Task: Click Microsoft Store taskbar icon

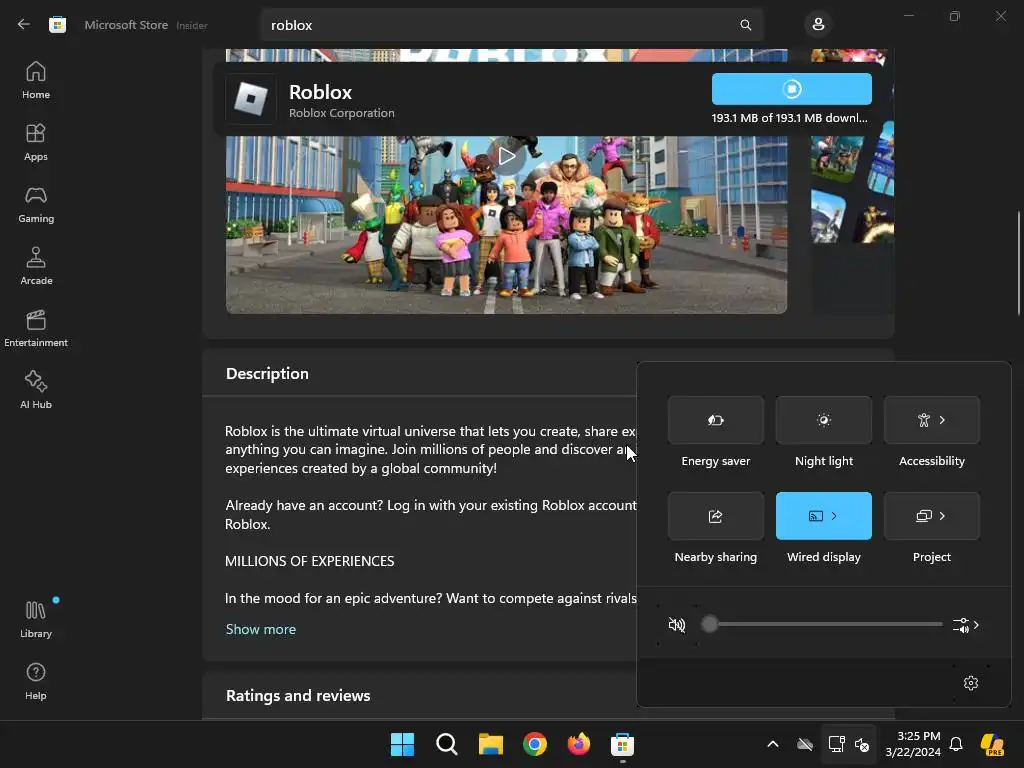Action: 622,744
